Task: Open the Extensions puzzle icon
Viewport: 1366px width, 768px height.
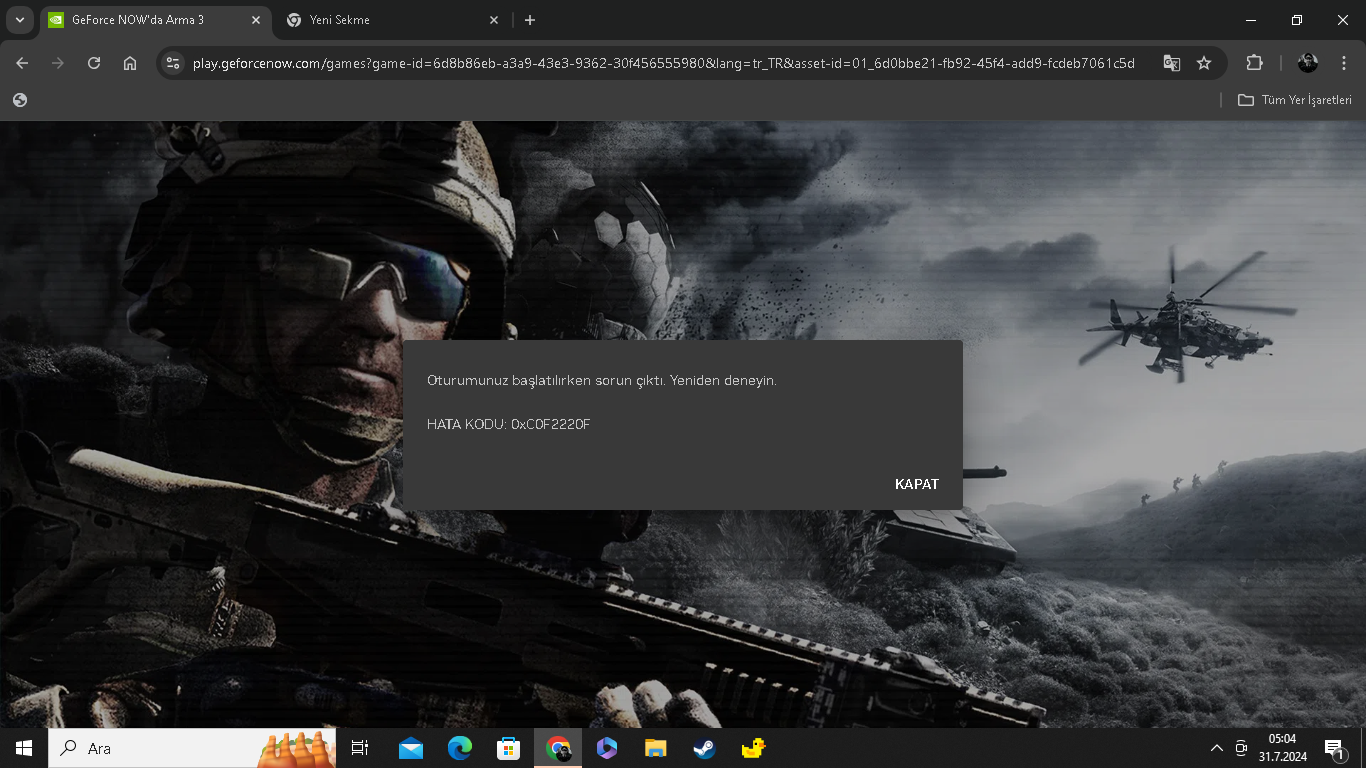Action: pos(1254,63)
